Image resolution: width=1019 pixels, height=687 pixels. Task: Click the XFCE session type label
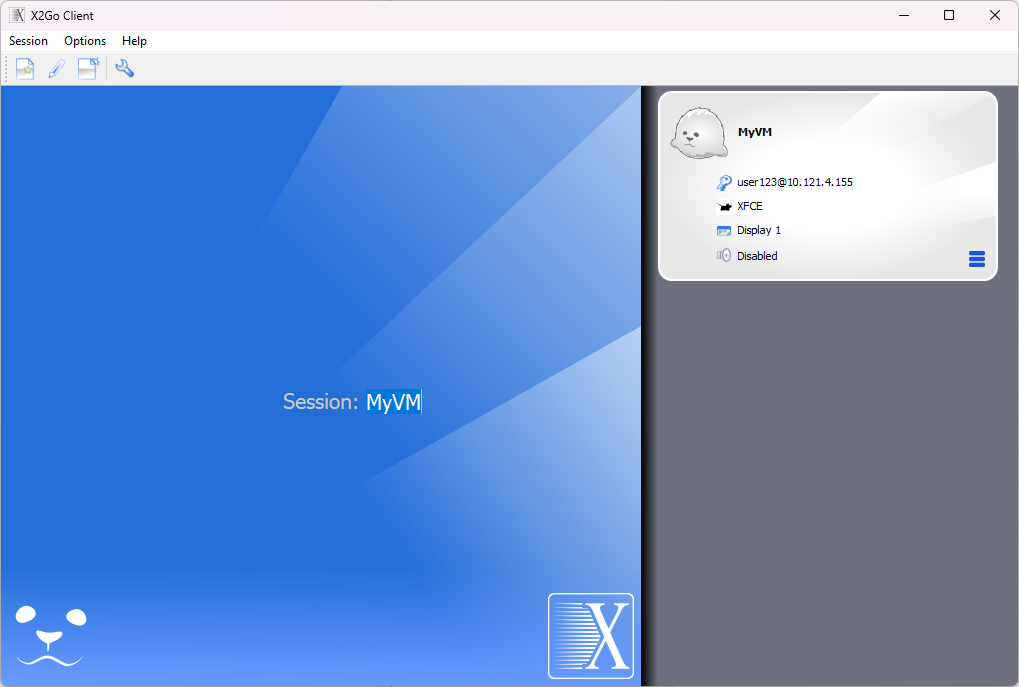point(750,206)
